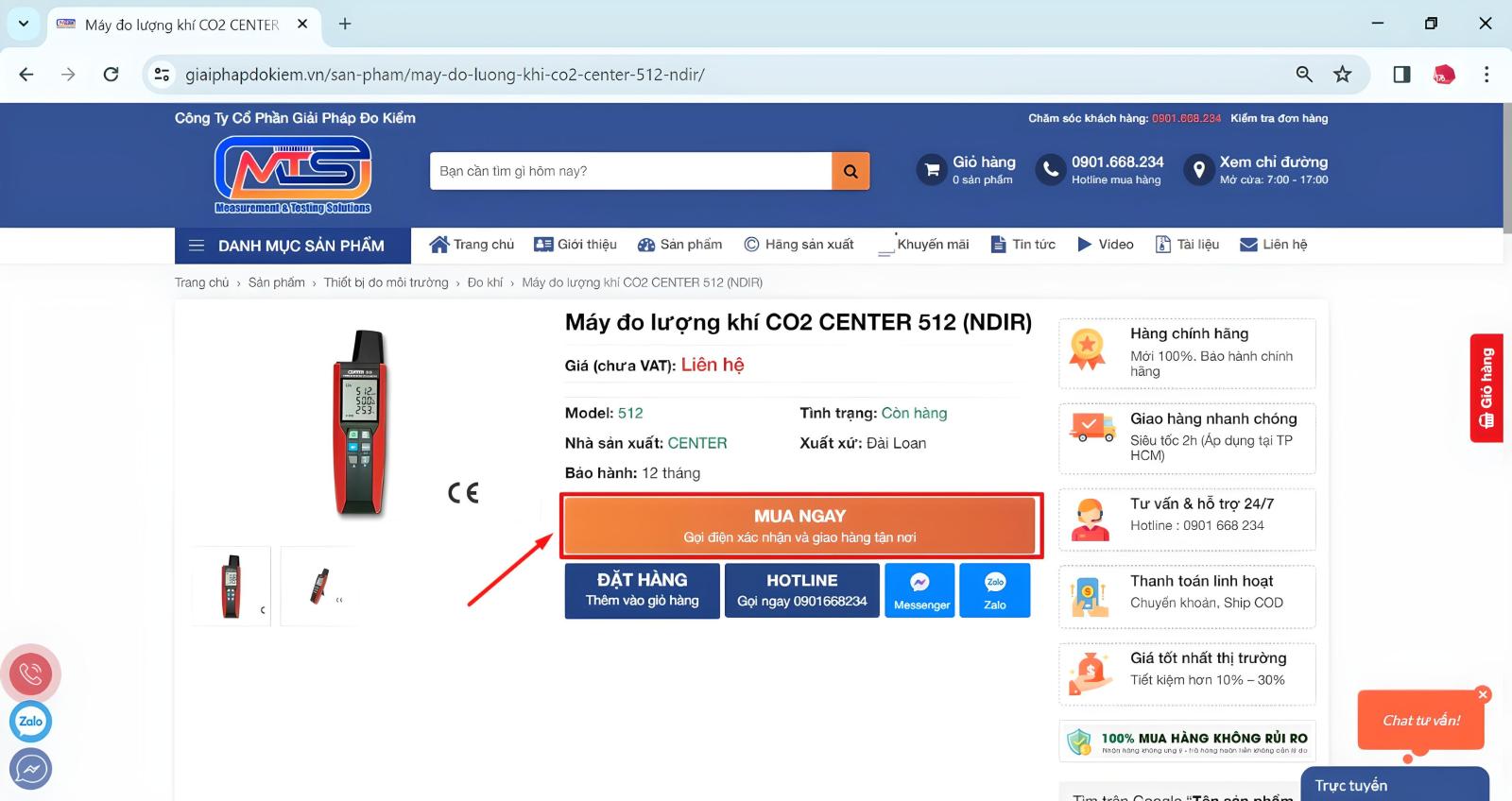Click Sản phẩm breadcrumb link
Viewport: 1512px width, 801px height.
point(277,282)
